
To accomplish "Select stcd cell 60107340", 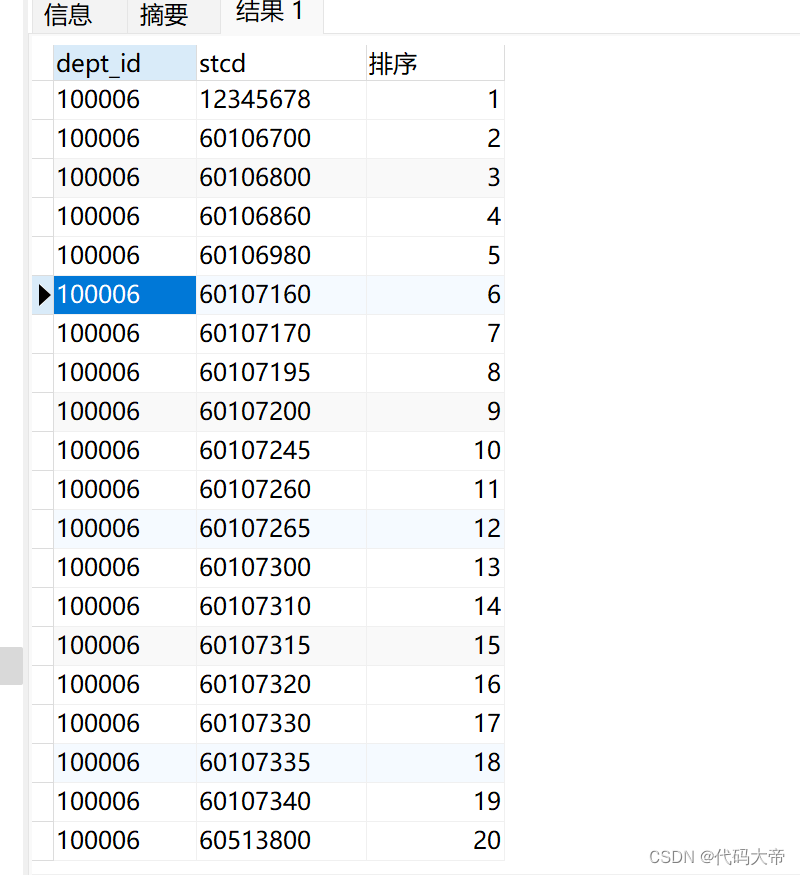I will point(281,801).
